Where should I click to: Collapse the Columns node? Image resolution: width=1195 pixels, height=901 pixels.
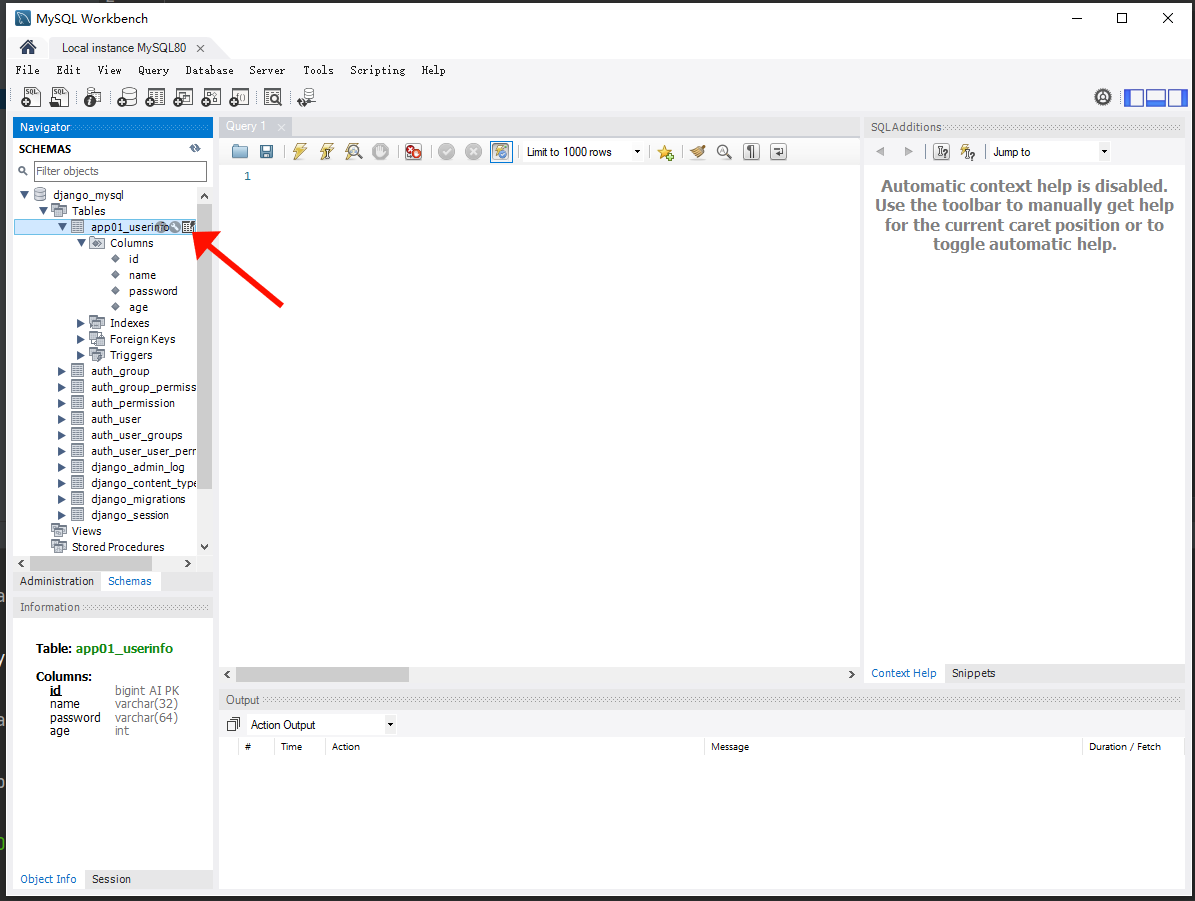click(x=82, y=243)
